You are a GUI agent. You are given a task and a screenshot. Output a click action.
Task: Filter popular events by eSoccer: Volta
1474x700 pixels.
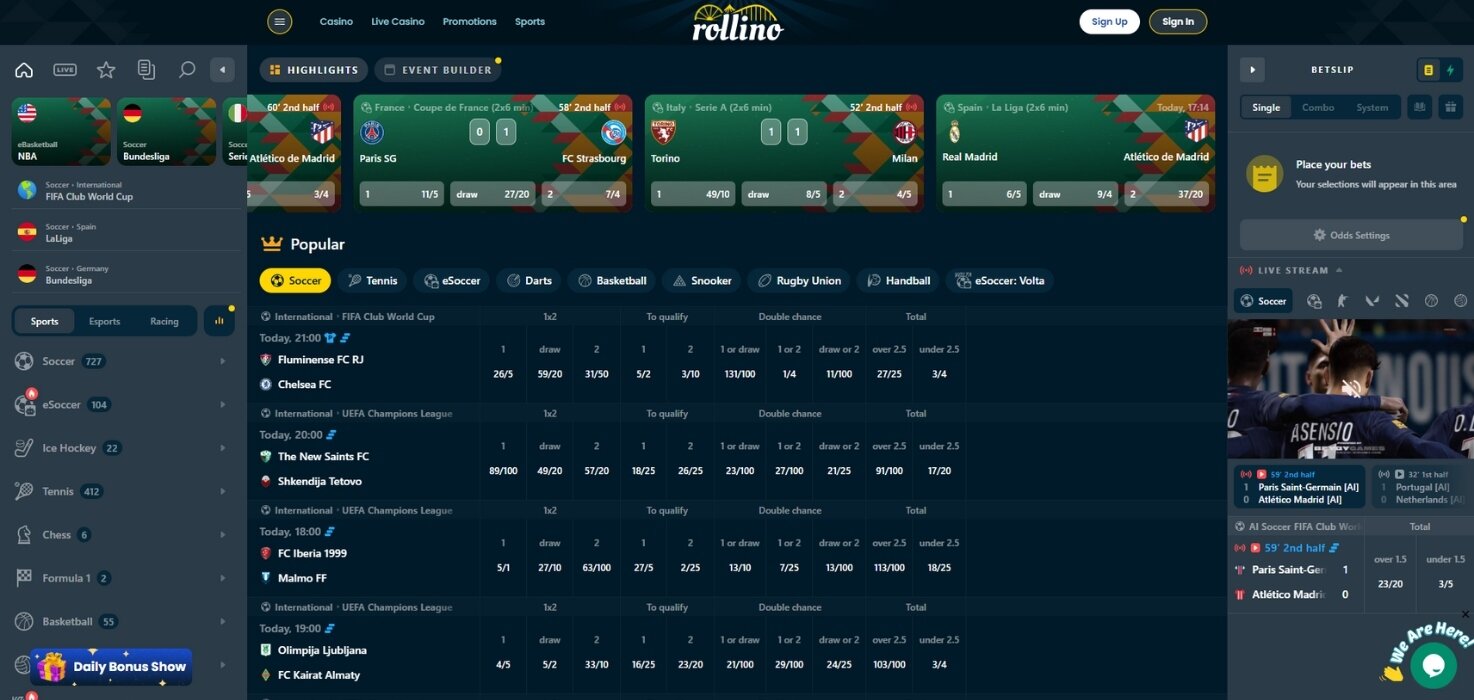click(1000, 281)
